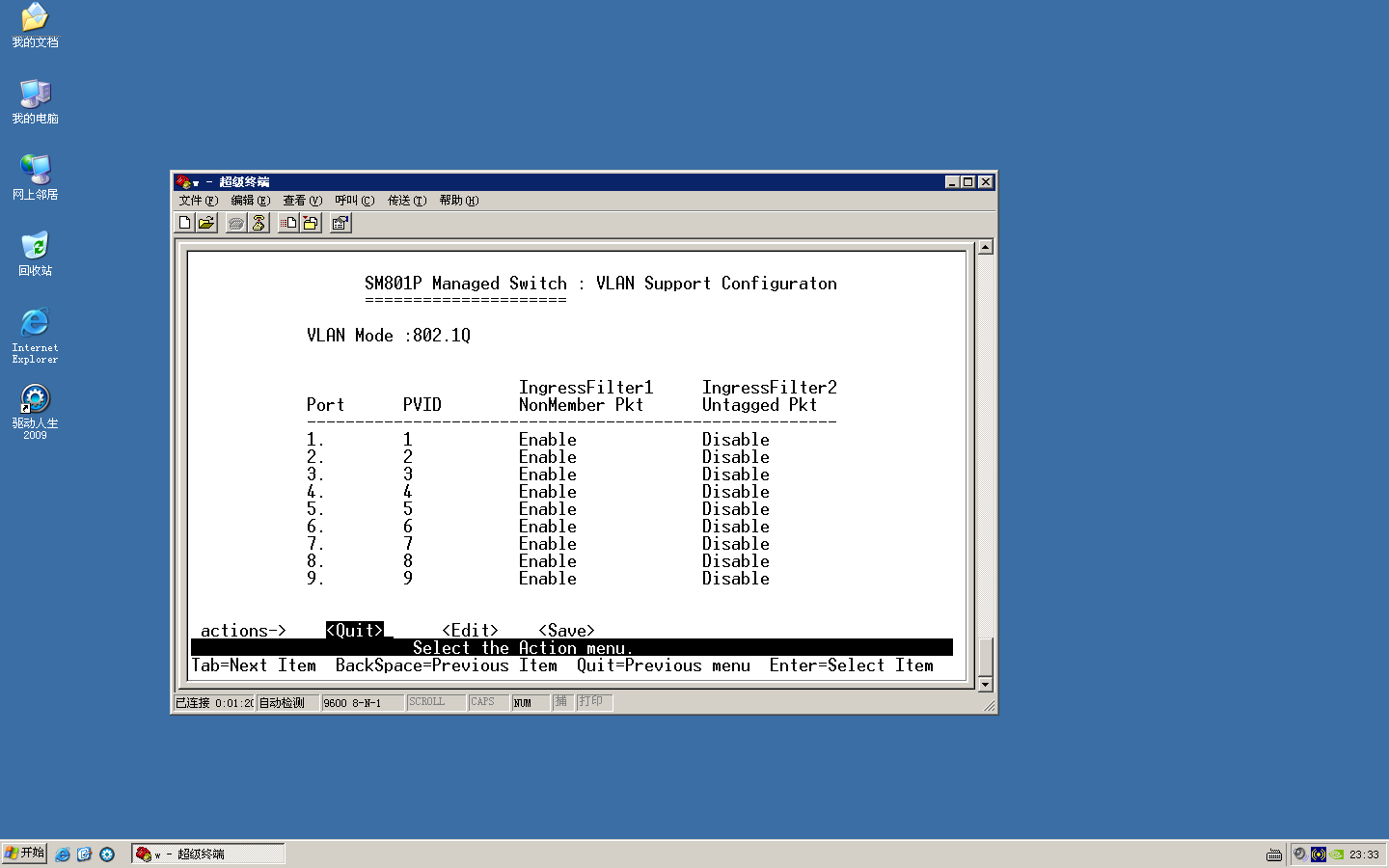Click Disable value for port 9
1389x868 pixels.
[x=736, y=579]
